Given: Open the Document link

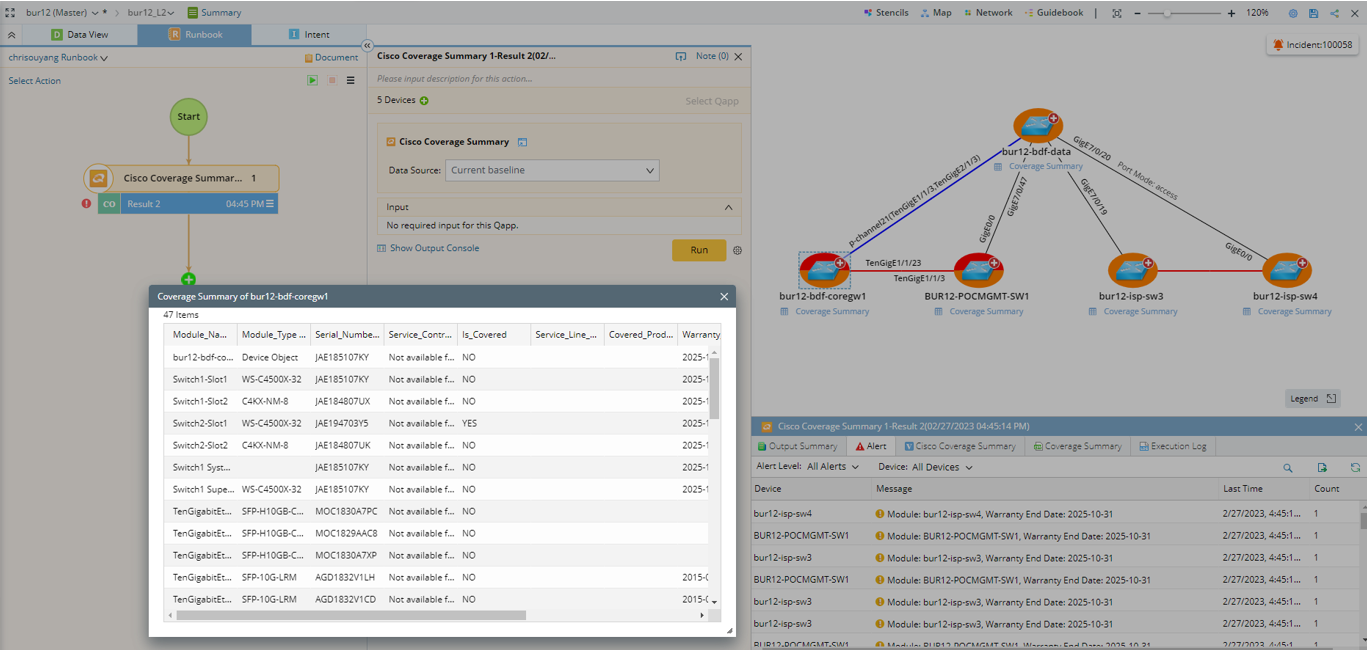Looking at the screenshot, I should click(331, 57).
